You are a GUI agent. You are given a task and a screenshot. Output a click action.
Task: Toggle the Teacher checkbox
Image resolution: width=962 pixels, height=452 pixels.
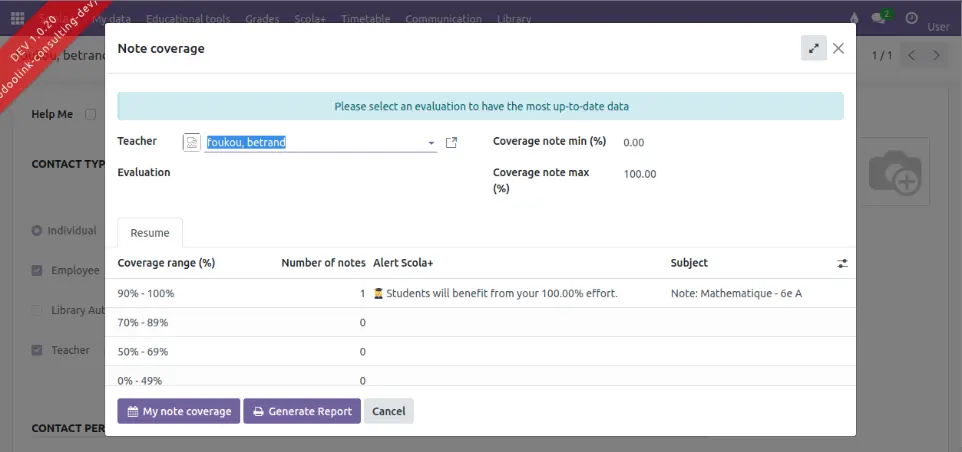tap(37, 350)
